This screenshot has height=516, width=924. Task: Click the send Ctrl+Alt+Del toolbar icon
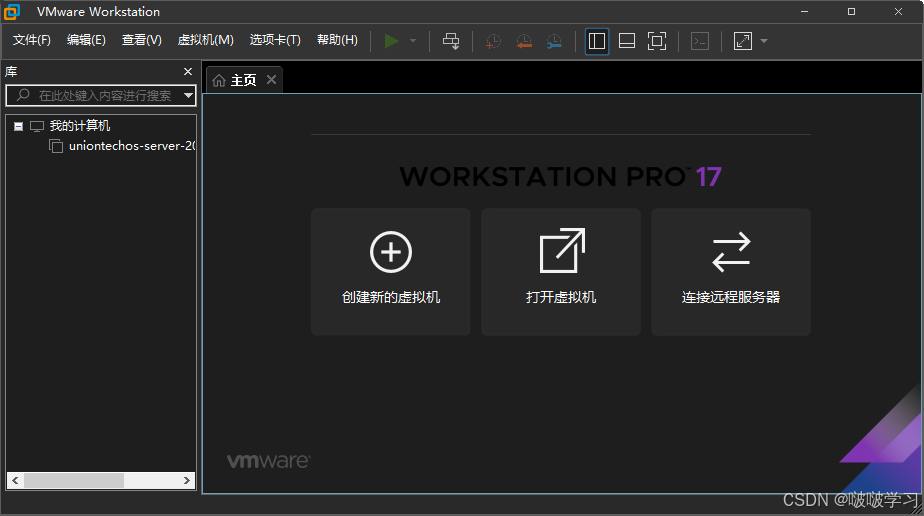click(x=451, y=41)
